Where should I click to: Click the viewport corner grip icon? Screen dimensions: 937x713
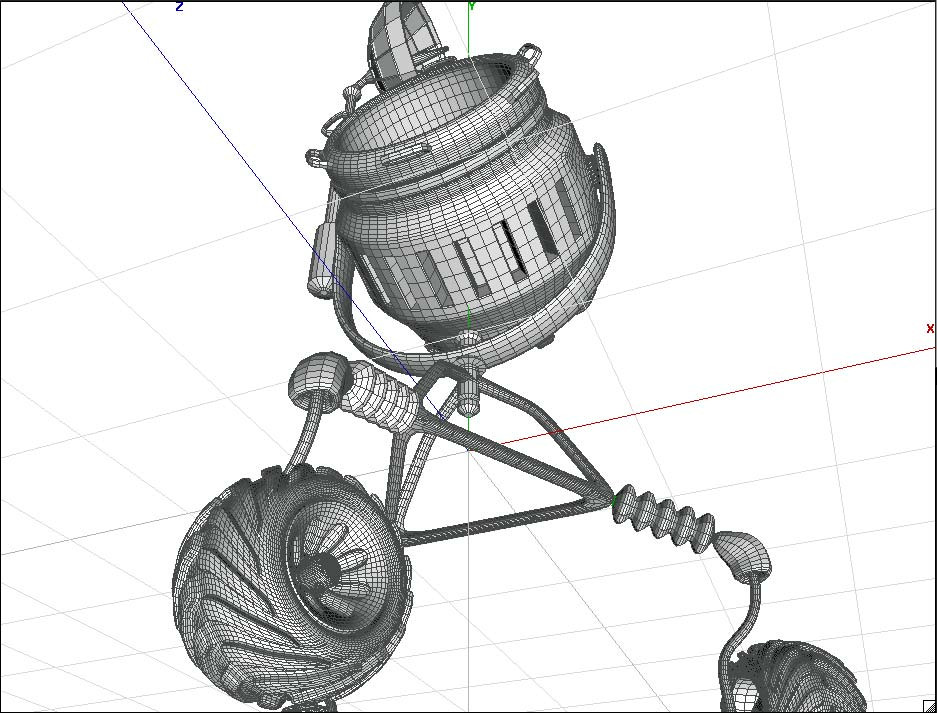click(930, 706)
